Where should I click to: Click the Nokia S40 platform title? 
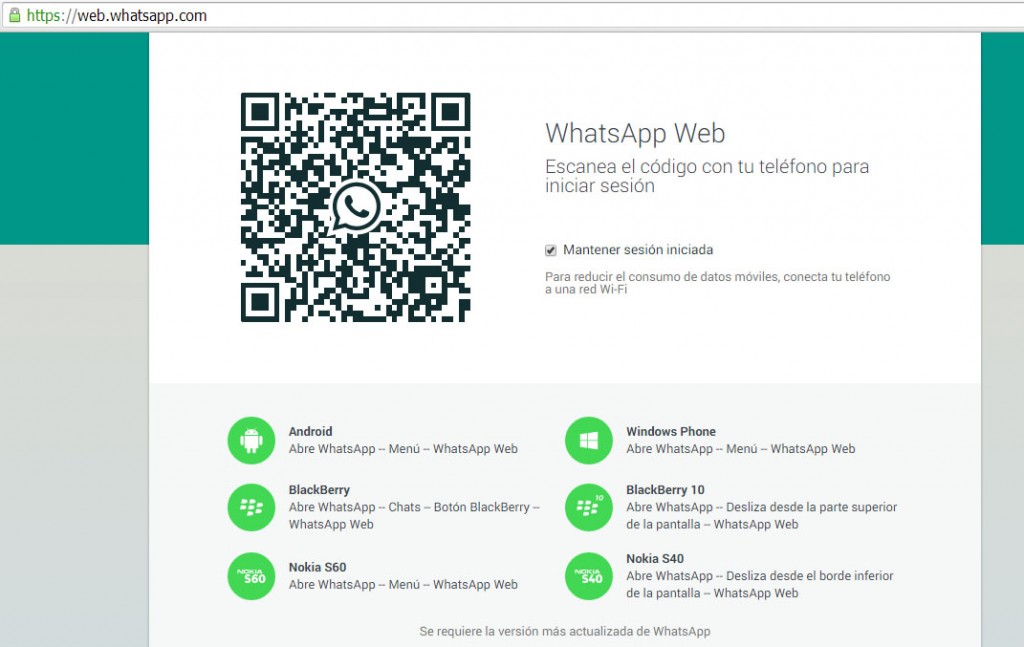(655, 559)
